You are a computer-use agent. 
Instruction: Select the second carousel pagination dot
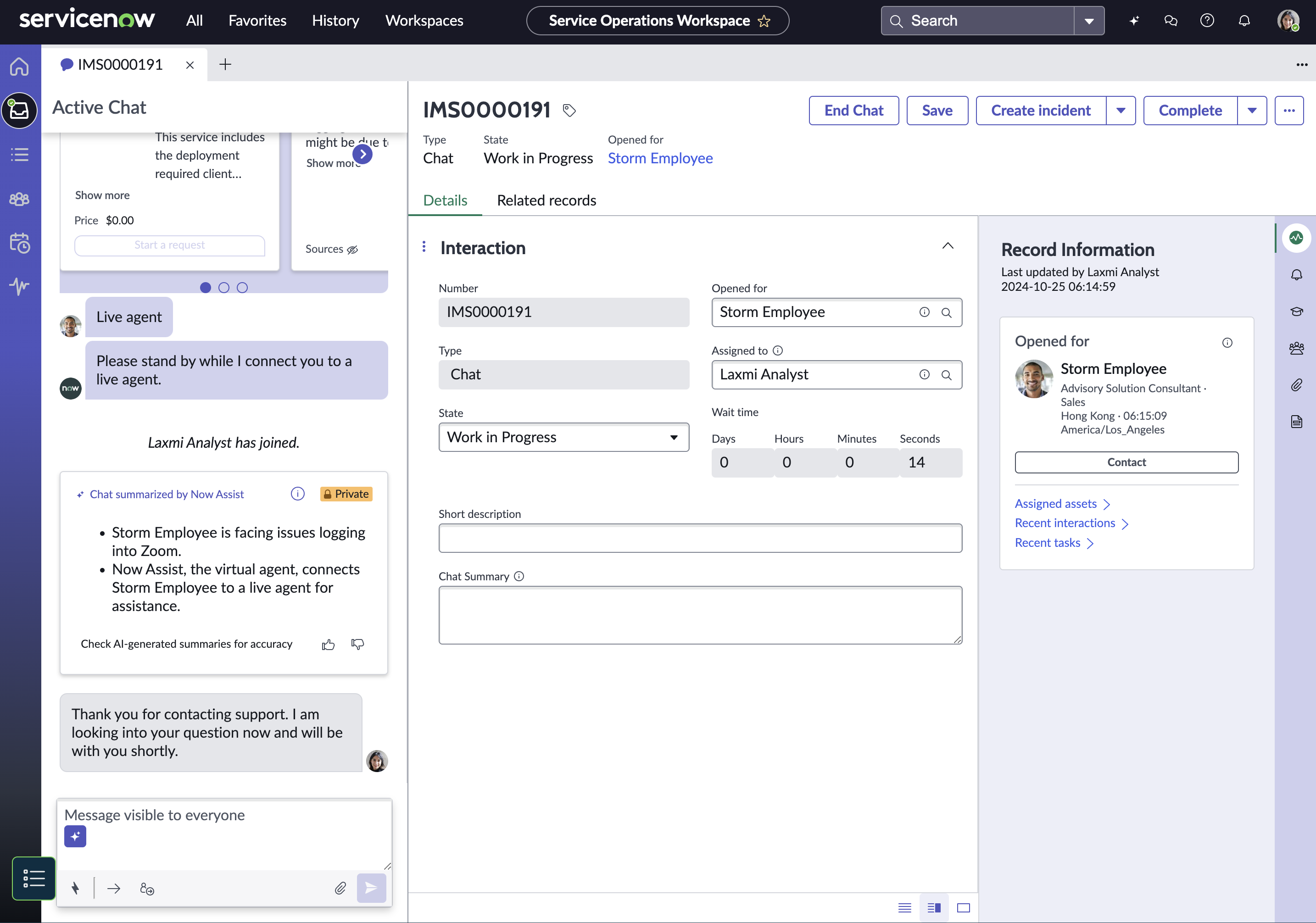click(223, 287)
